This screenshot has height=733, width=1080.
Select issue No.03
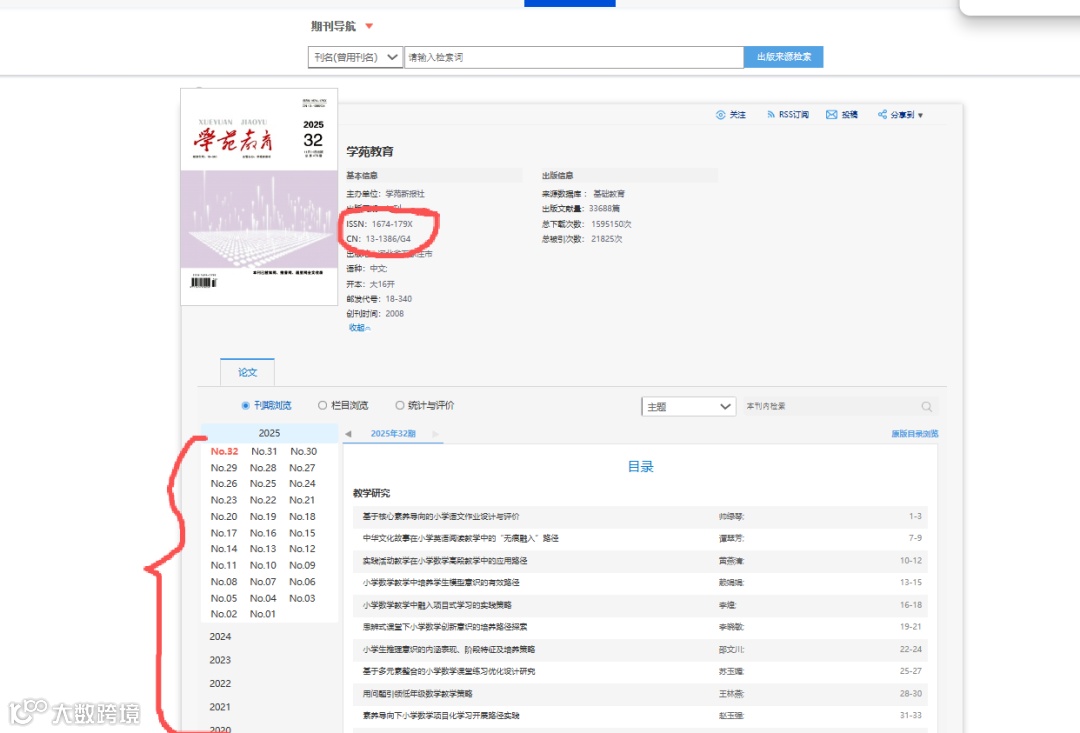point(302,599)
